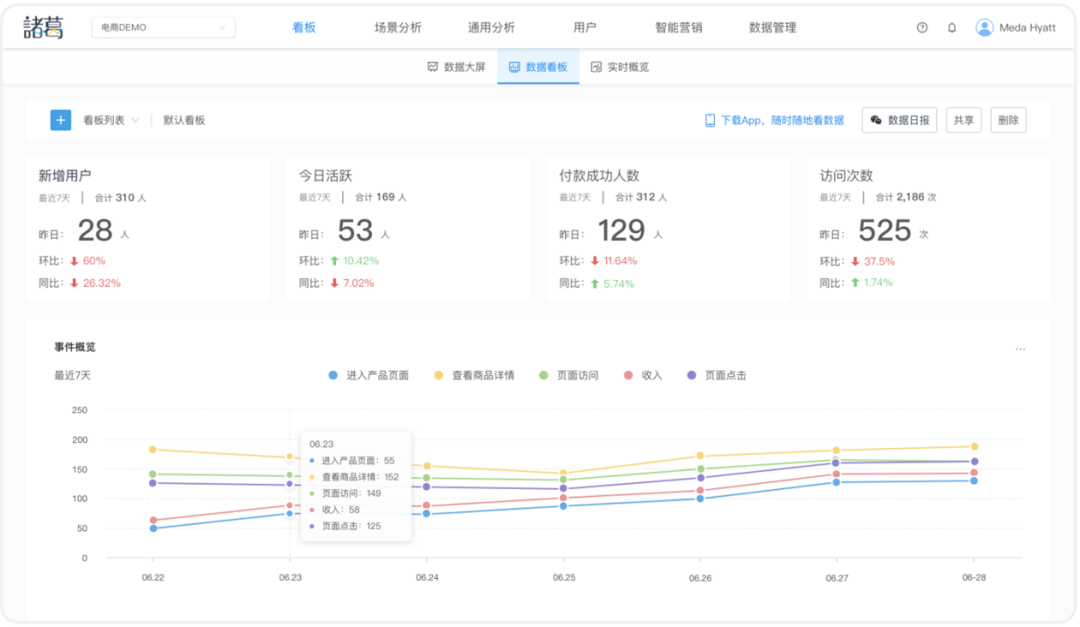Click the phone icon beside 下载App
1080x627 pixels.
(x=710, y=120)
